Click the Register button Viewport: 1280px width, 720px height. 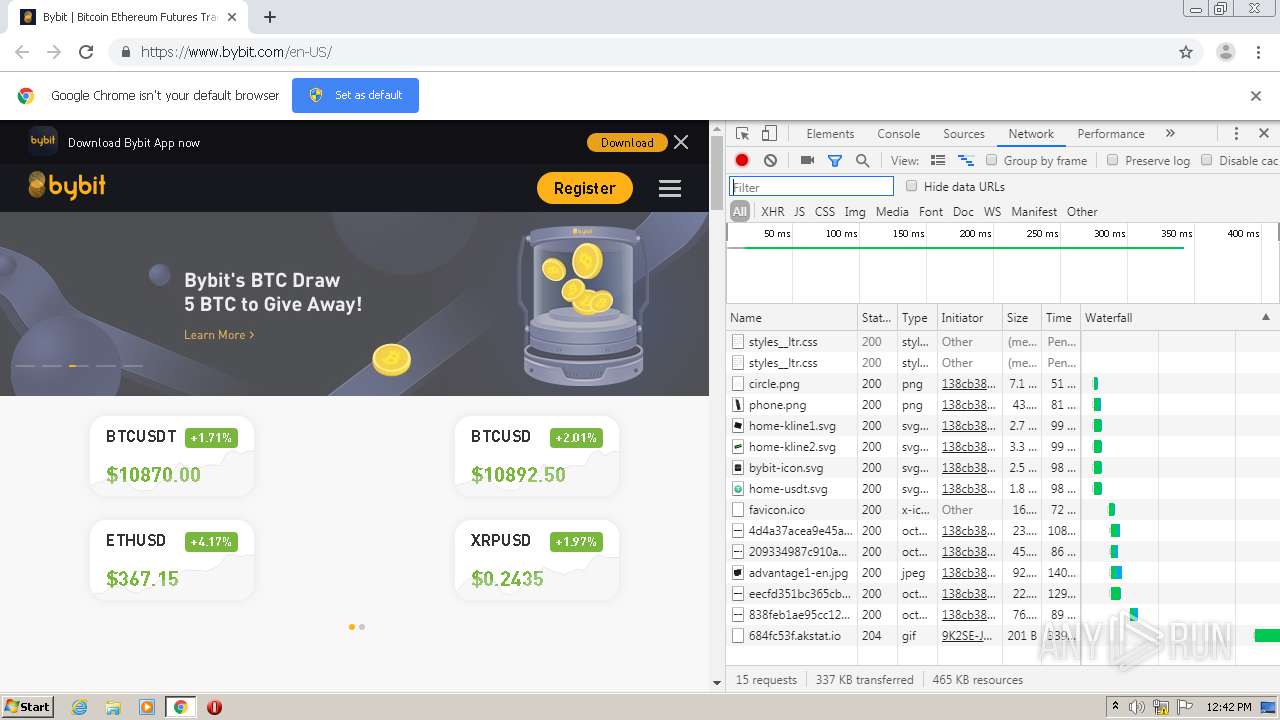pyautogui.click(x=585, y=188)
